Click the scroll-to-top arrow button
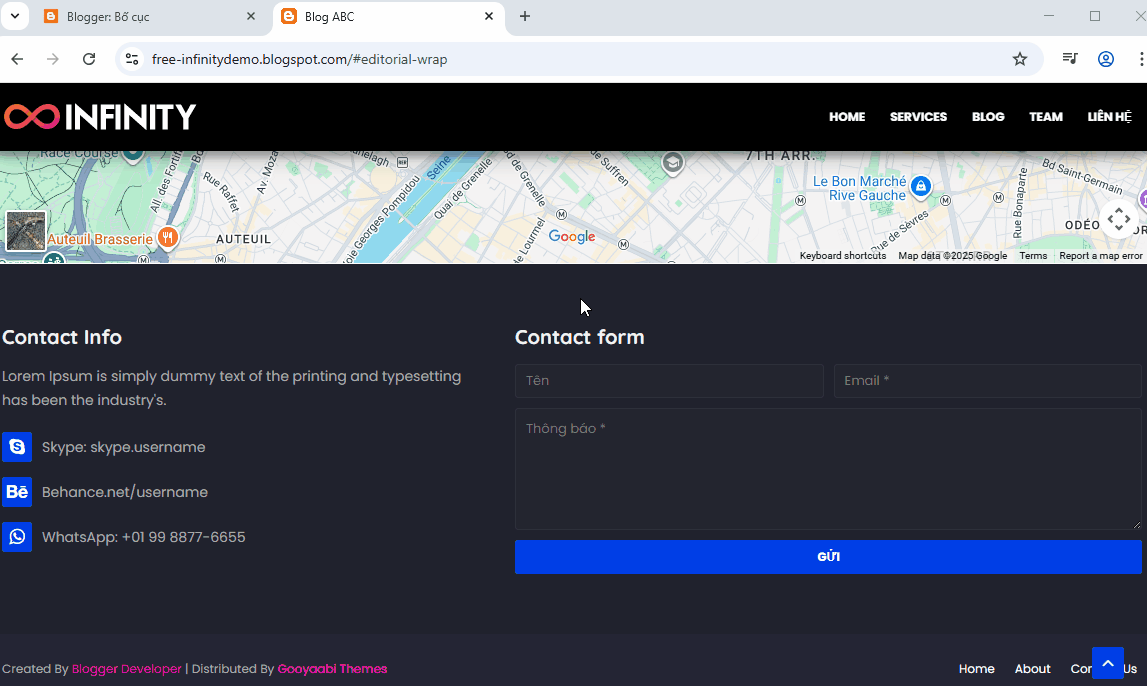The image size is (1147, 686). (x=1107, y=663)
